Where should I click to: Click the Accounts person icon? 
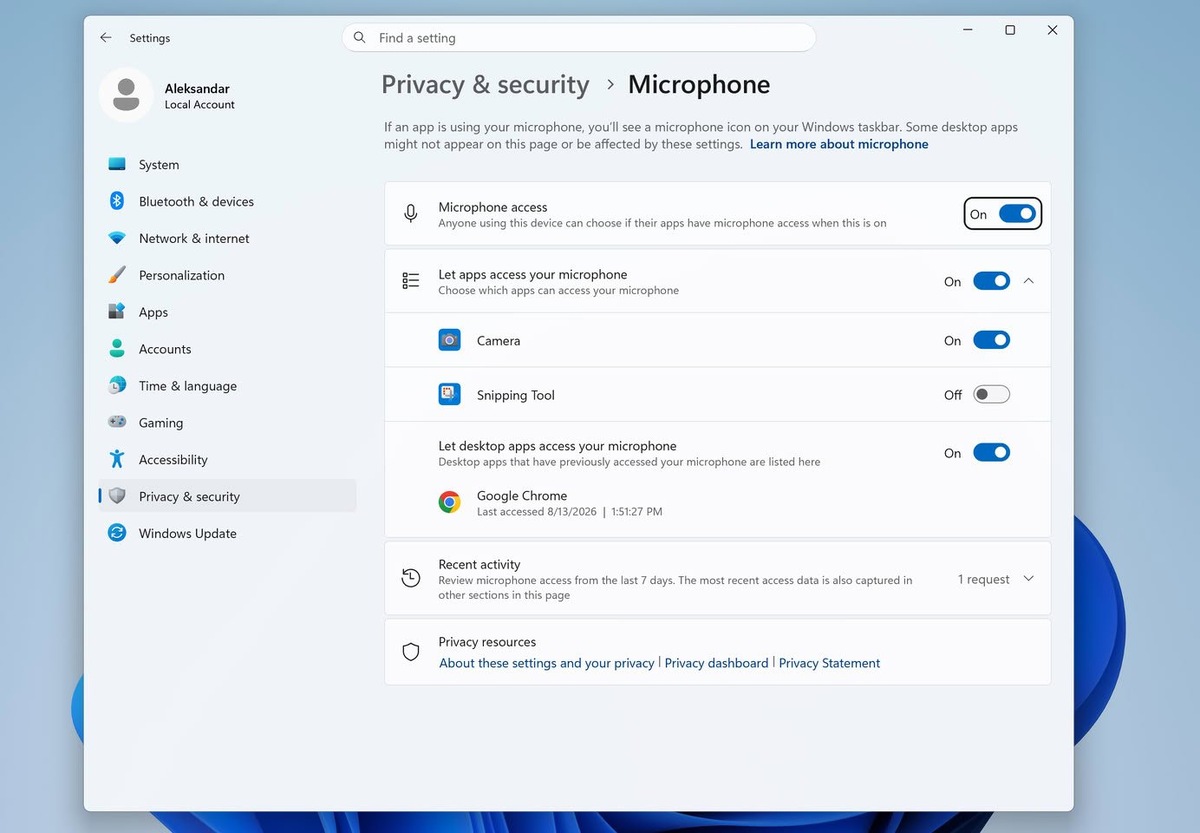[x=117, y=349]
